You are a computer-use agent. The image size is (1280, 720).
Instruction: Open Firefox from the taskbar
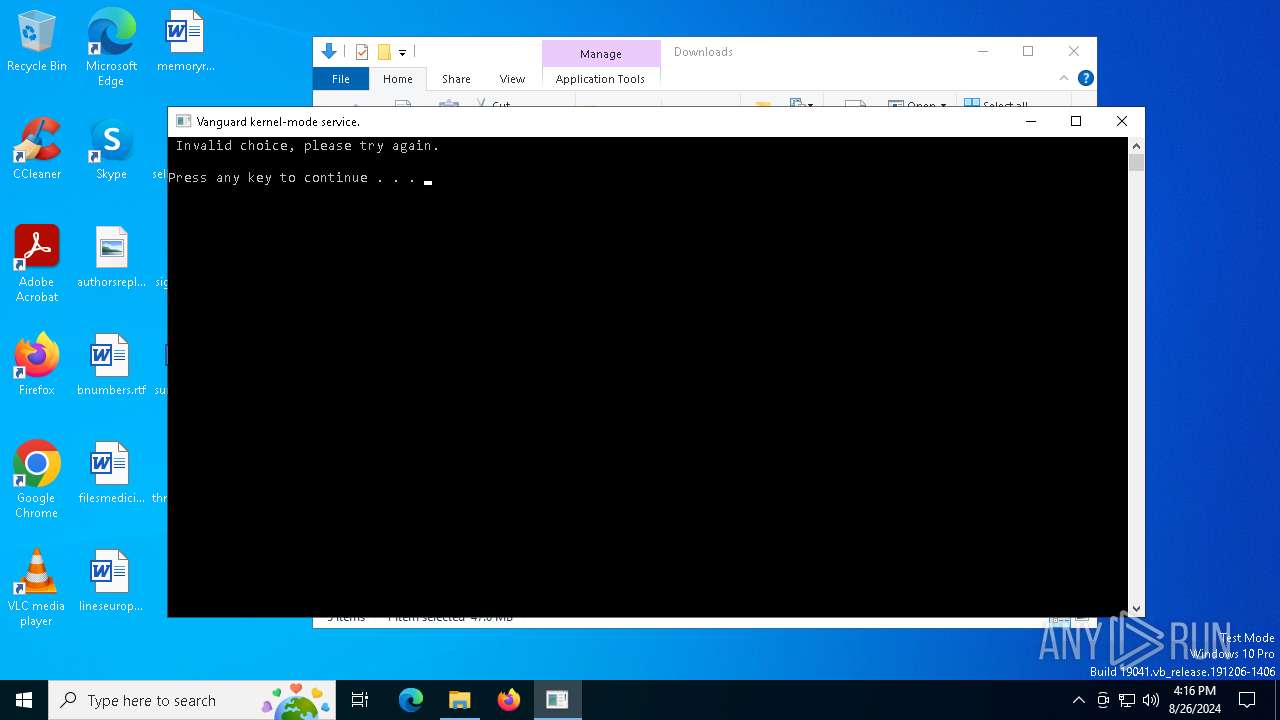point(508,700)
